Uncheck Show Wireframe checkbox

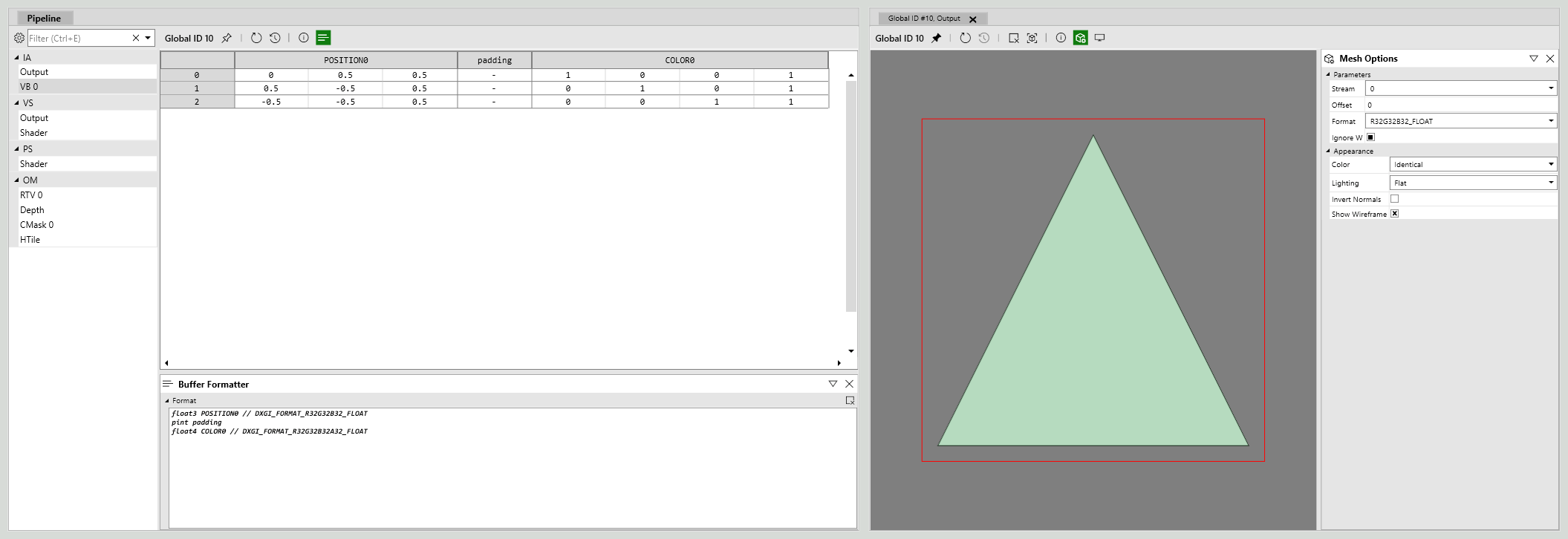click(1395, 214)
